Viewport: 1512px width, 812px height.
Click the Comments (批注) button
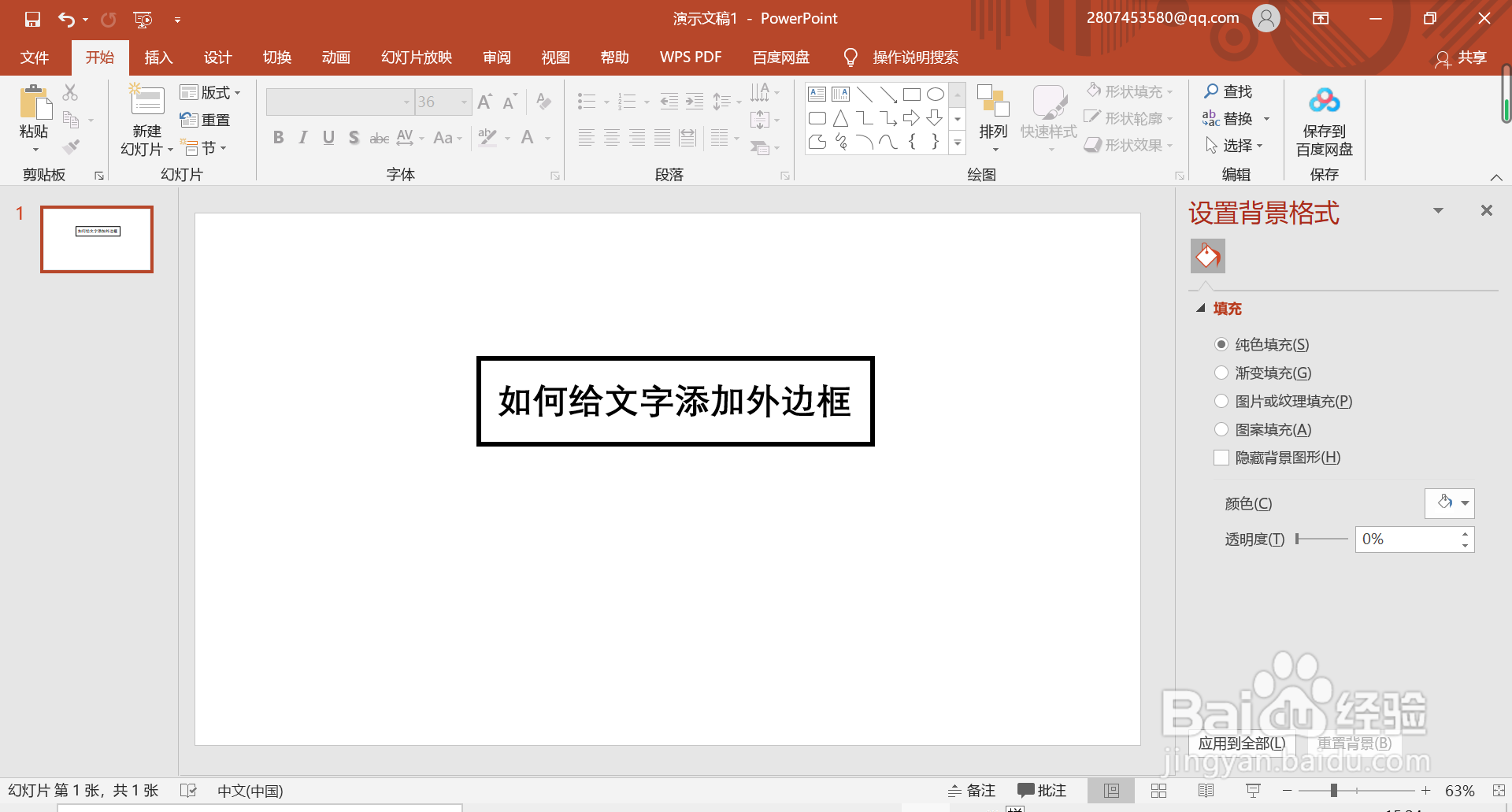1042,791
